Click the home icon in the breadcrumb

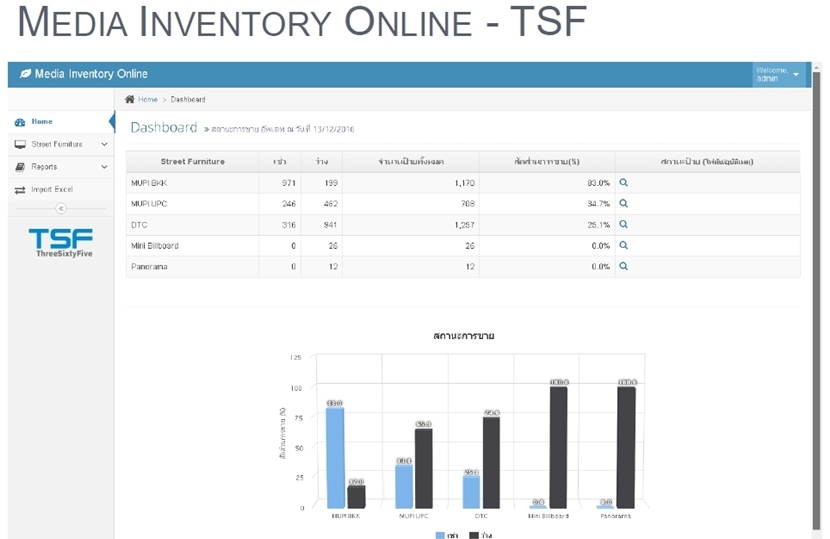pyautogui.click(x=129, y=99)
